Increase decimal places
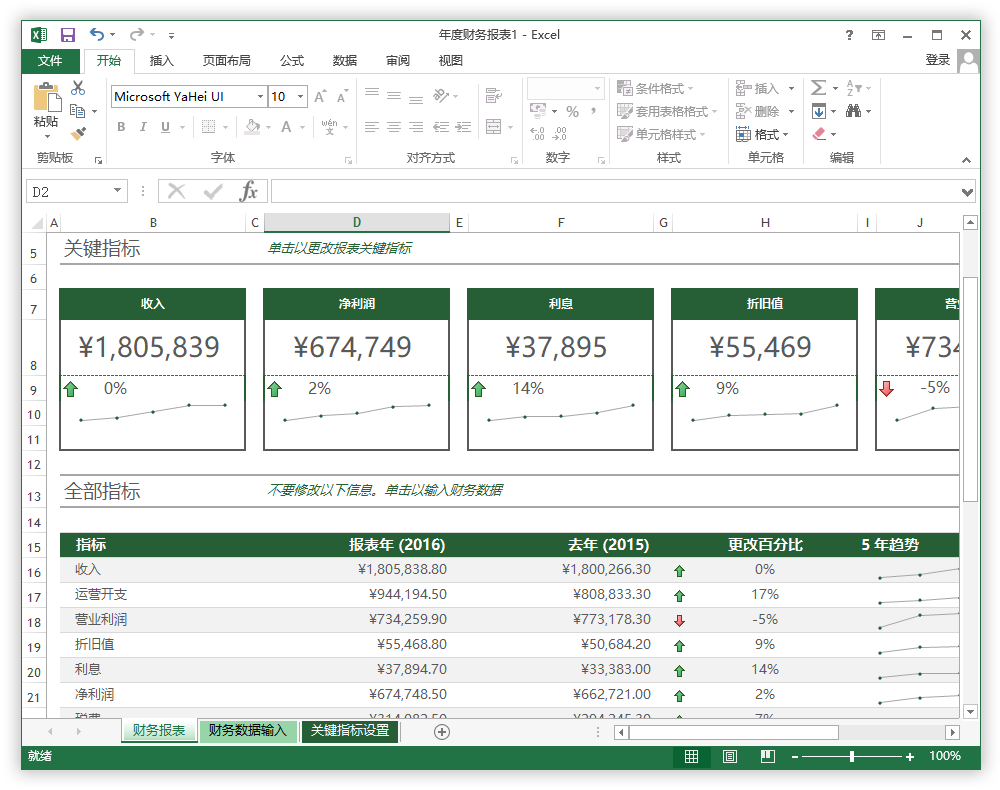This screenshot has height=790, width=1000. pos(537,134)
